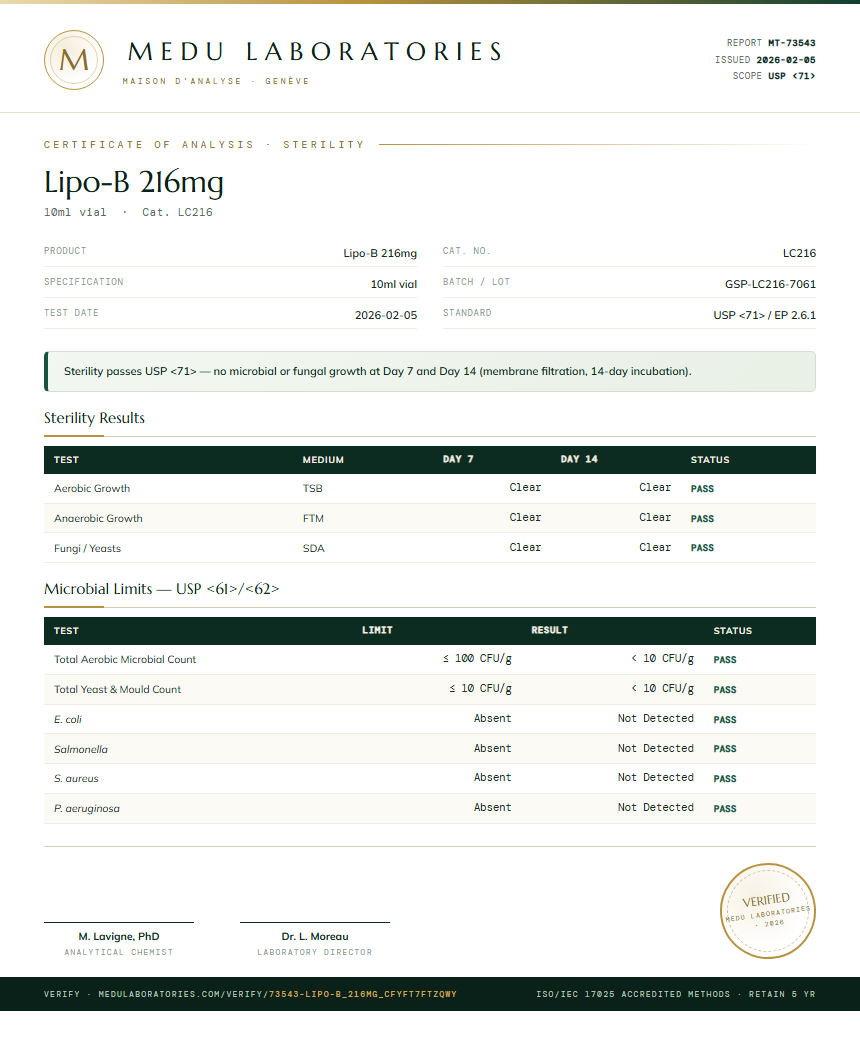Click the ≤ 10 CFU/g limit cell
The height and width of the screenshot is (1041, 860).
click(x=480, y=688)
